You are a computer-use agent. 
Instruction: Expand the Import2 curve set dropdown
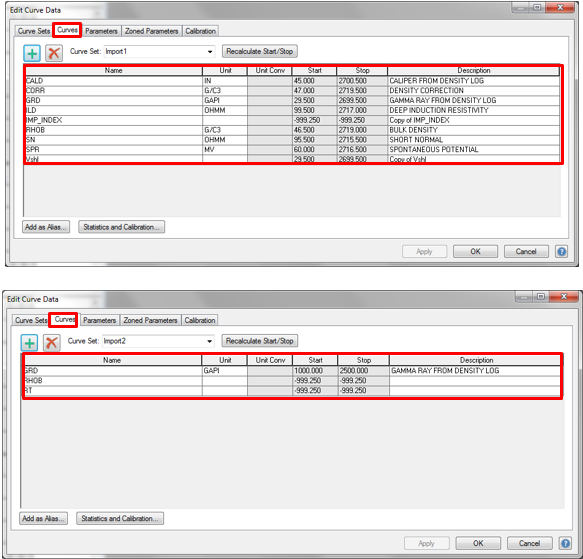point(210,341)
